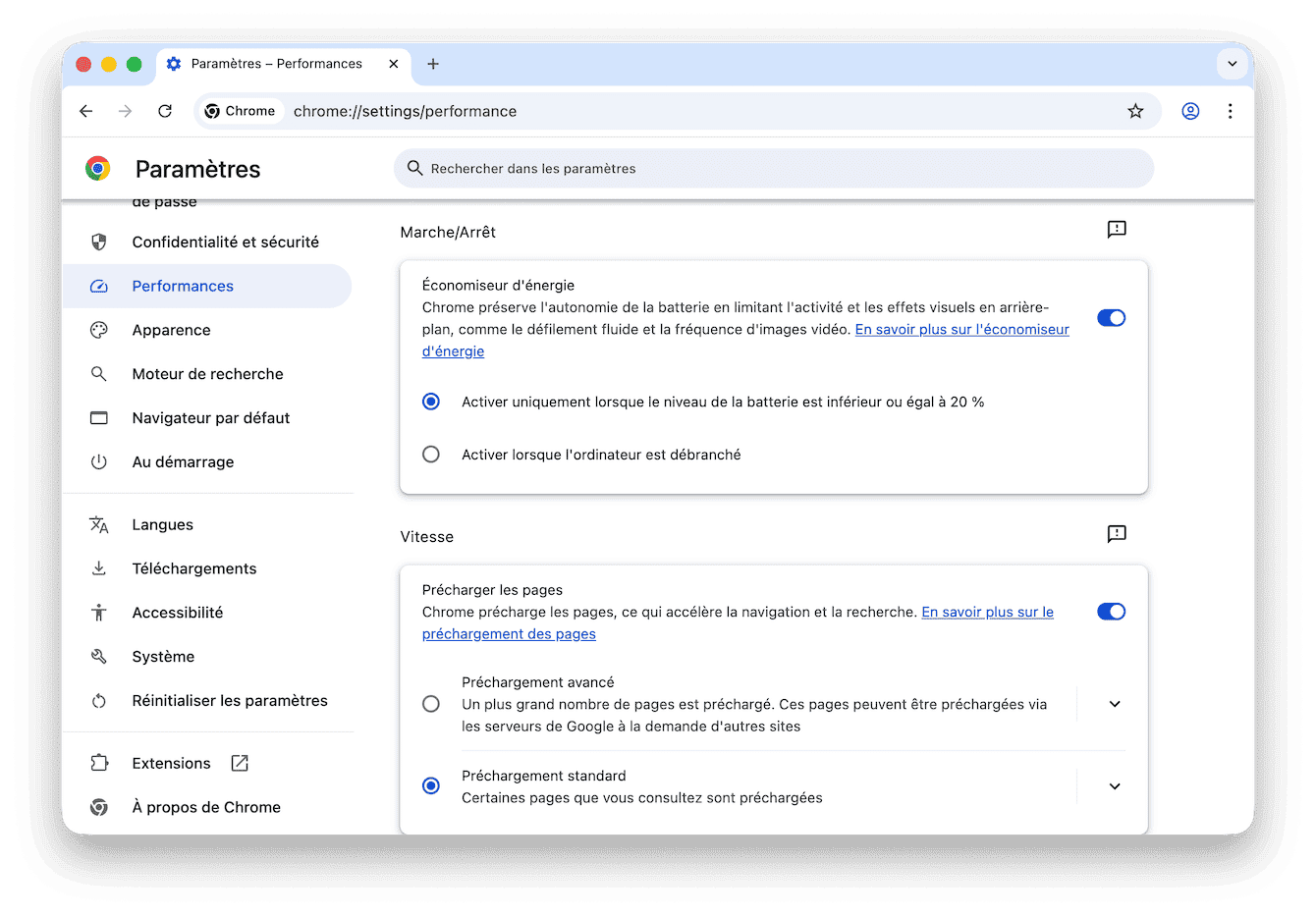Viewport: 1316px width, 916px height.
Task: Disable the Économiseur d'énergie toggle
Action: pyautogui.click(x=1111, y=317)
